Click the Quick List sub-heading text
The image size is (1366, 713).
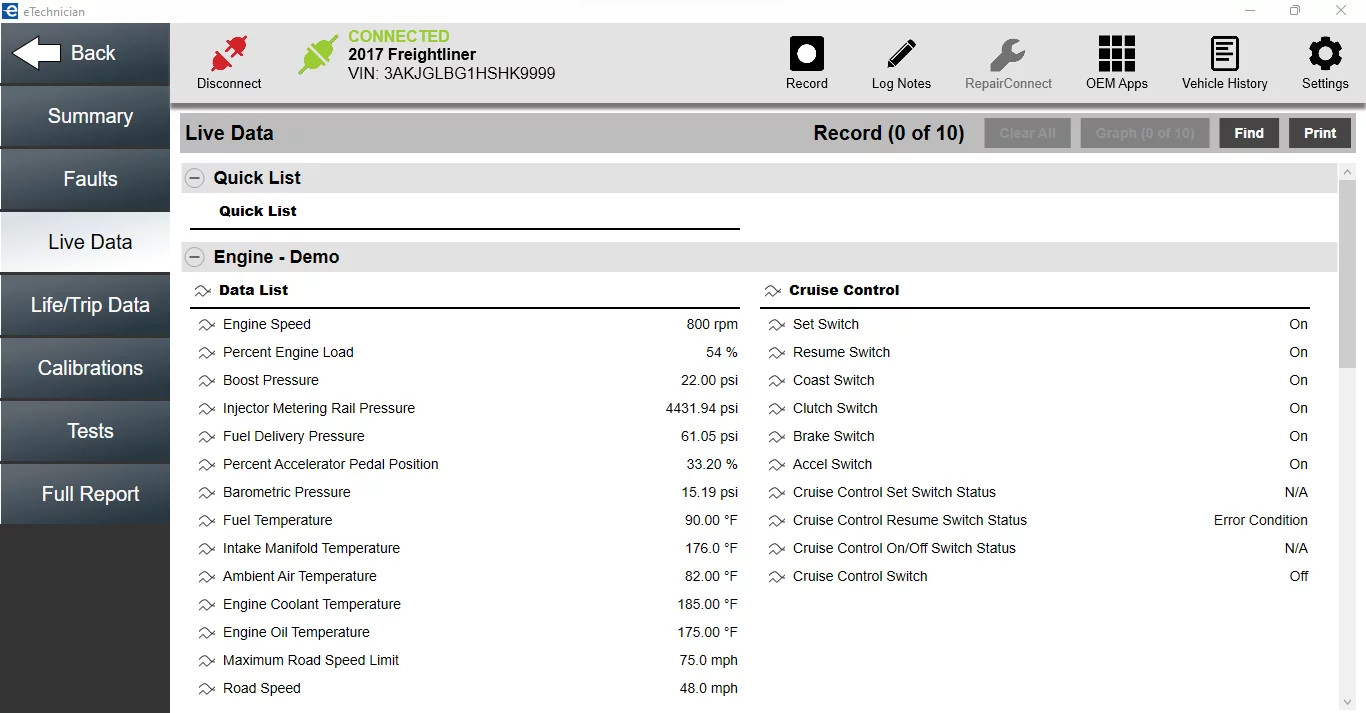[x=258, y=211]
